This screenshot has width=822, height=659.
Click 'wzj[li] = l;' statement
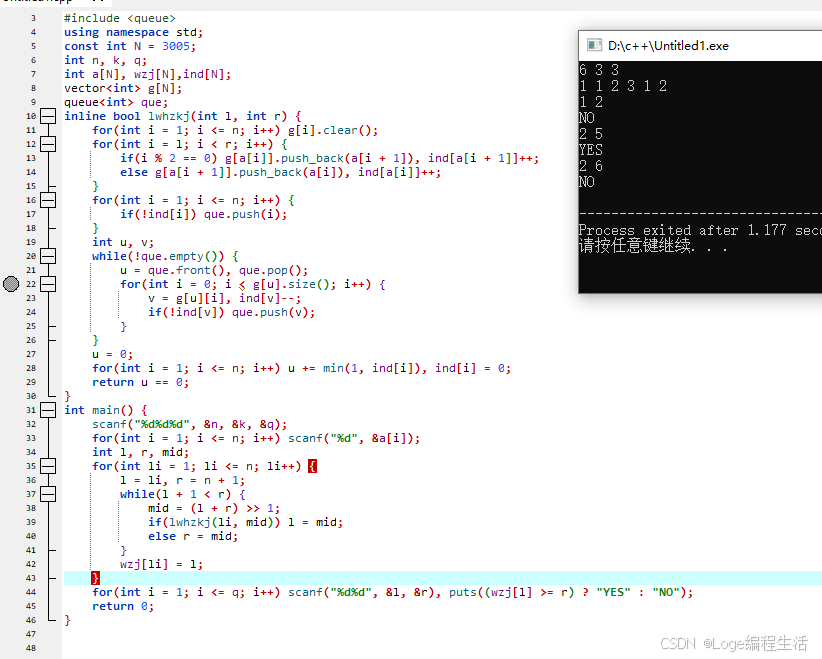161,564
